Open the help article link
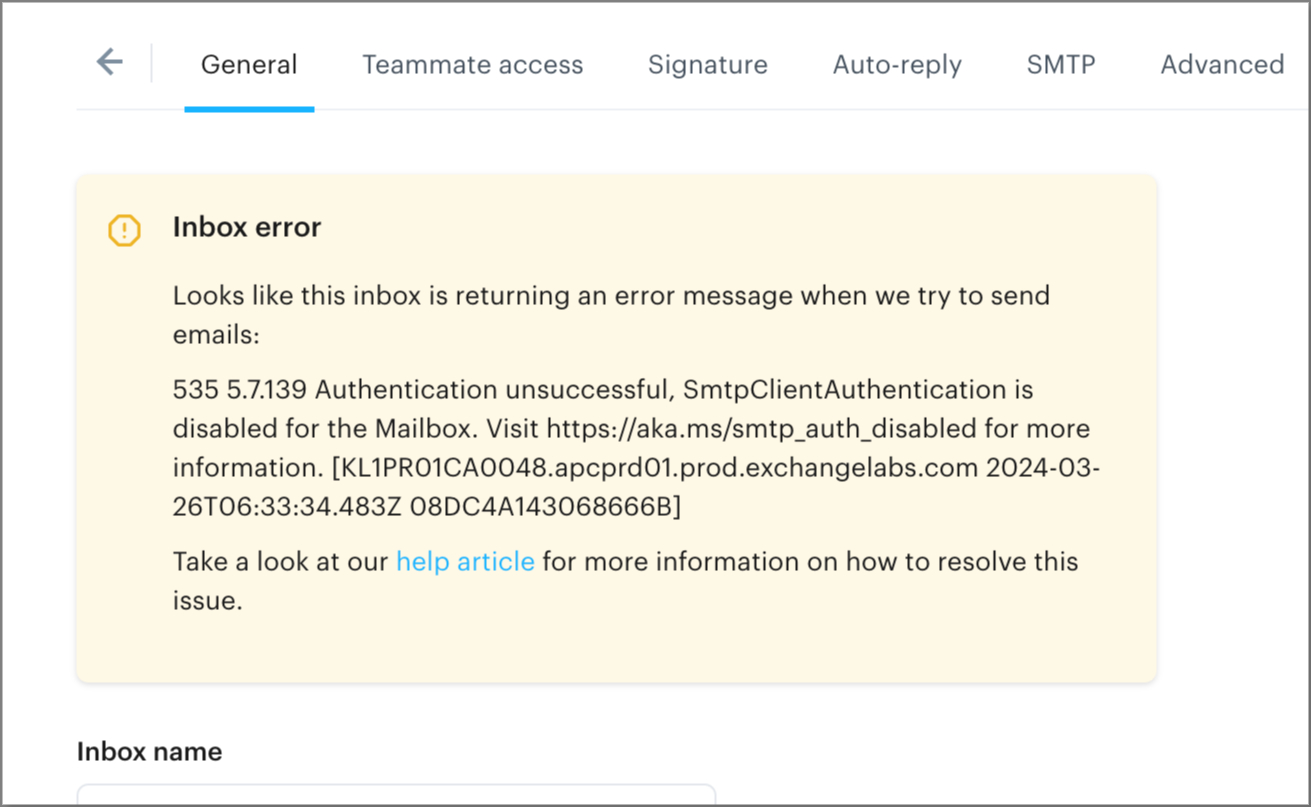This screenshot has width=1311, height=807. click(x=465, y=562)
